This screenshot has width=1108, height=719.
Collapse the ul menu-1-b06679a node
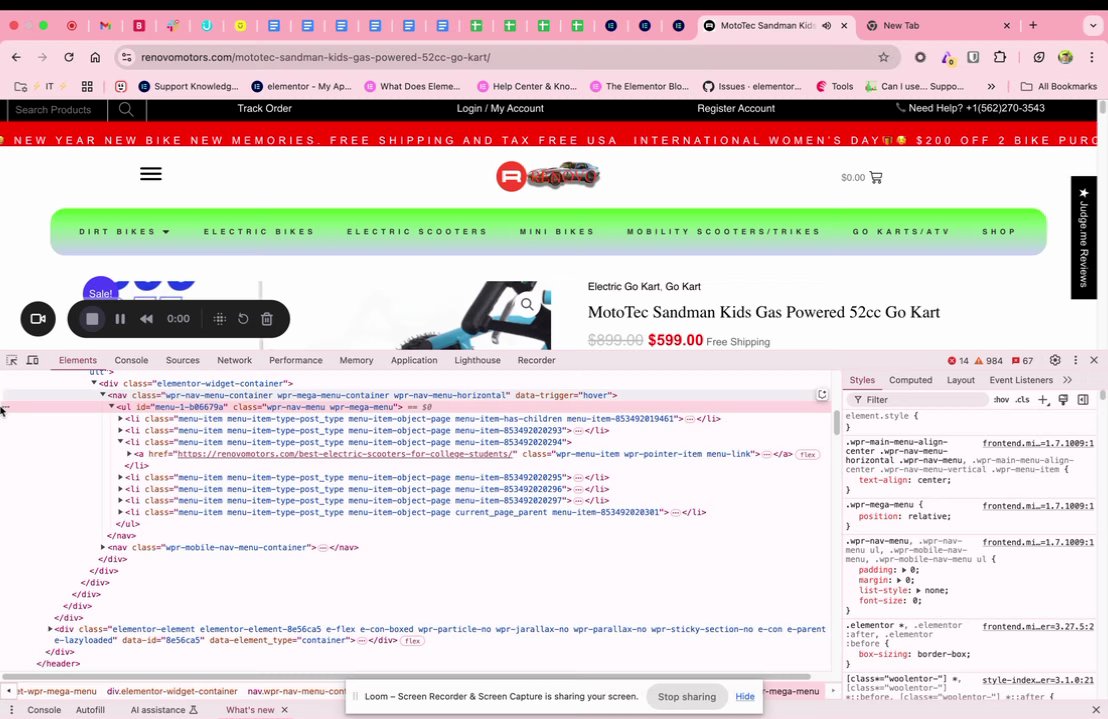(112, 407)
